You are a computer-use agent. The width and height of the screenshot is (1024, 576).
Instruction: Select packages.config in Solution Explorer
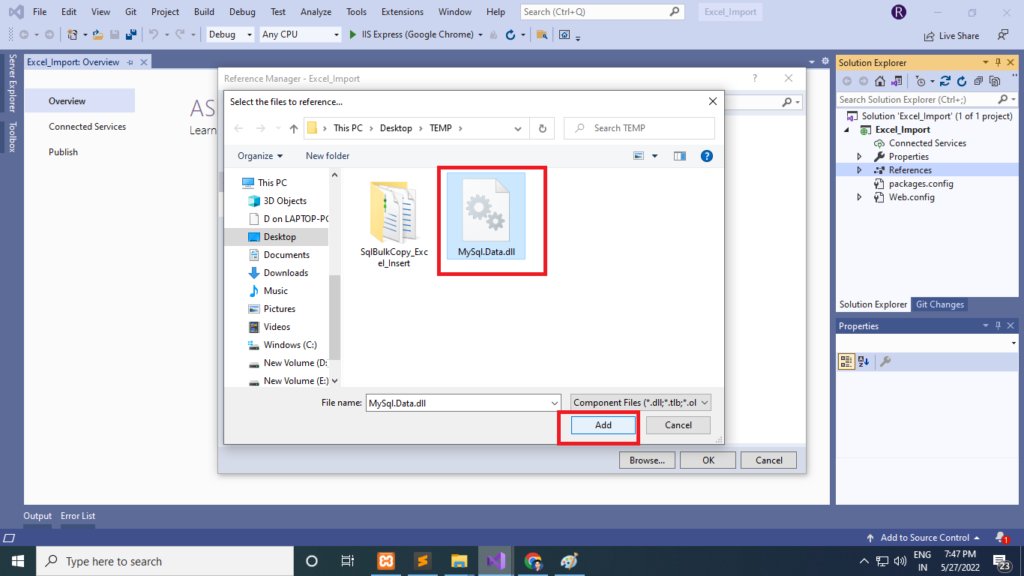pos(920,184)
